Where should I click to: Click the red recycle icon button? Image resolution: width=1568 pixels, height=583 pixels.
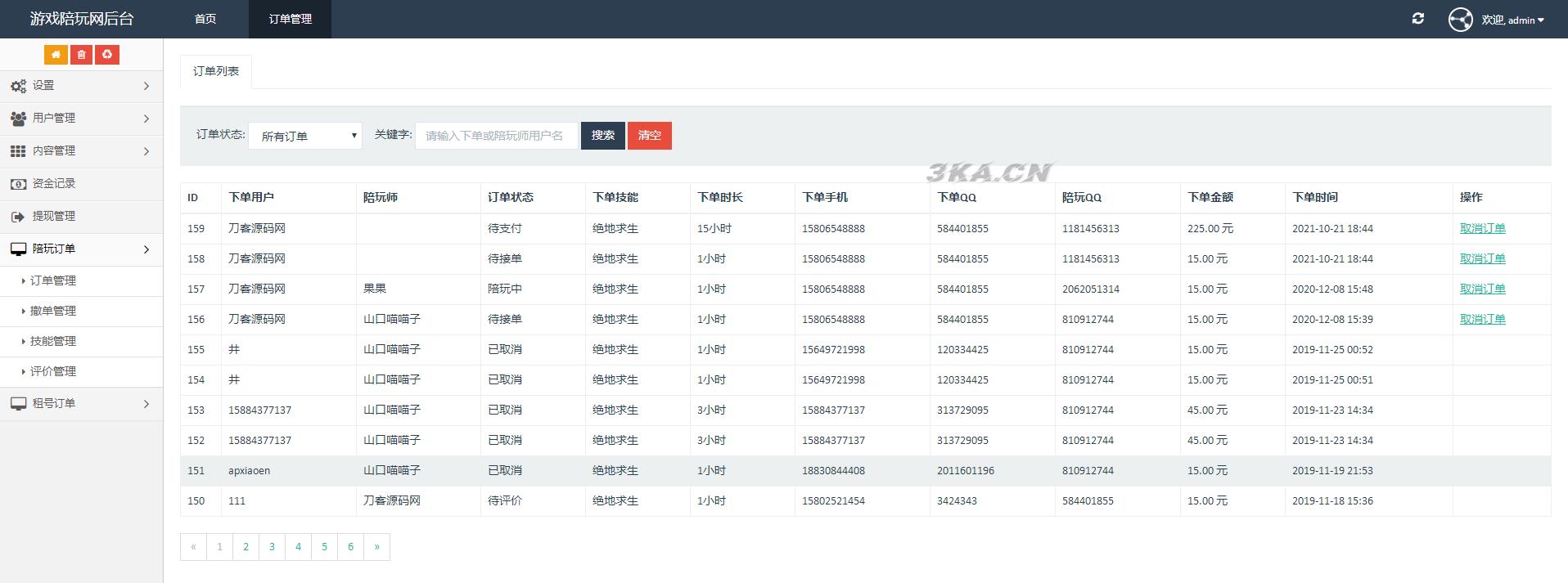click(107, 55)
